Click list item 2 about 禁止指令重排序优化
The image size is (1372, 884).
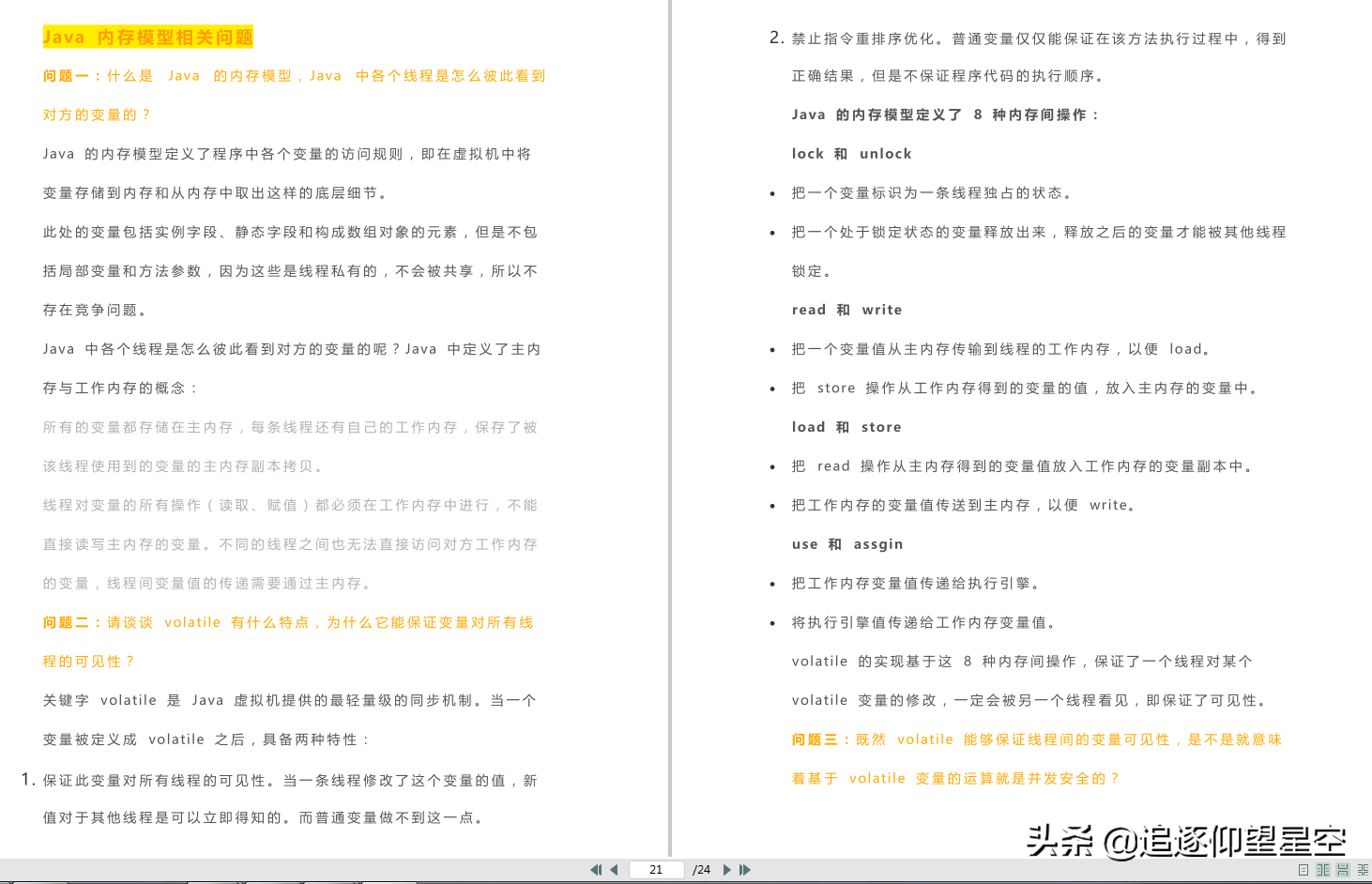[x=1028, y=57]
